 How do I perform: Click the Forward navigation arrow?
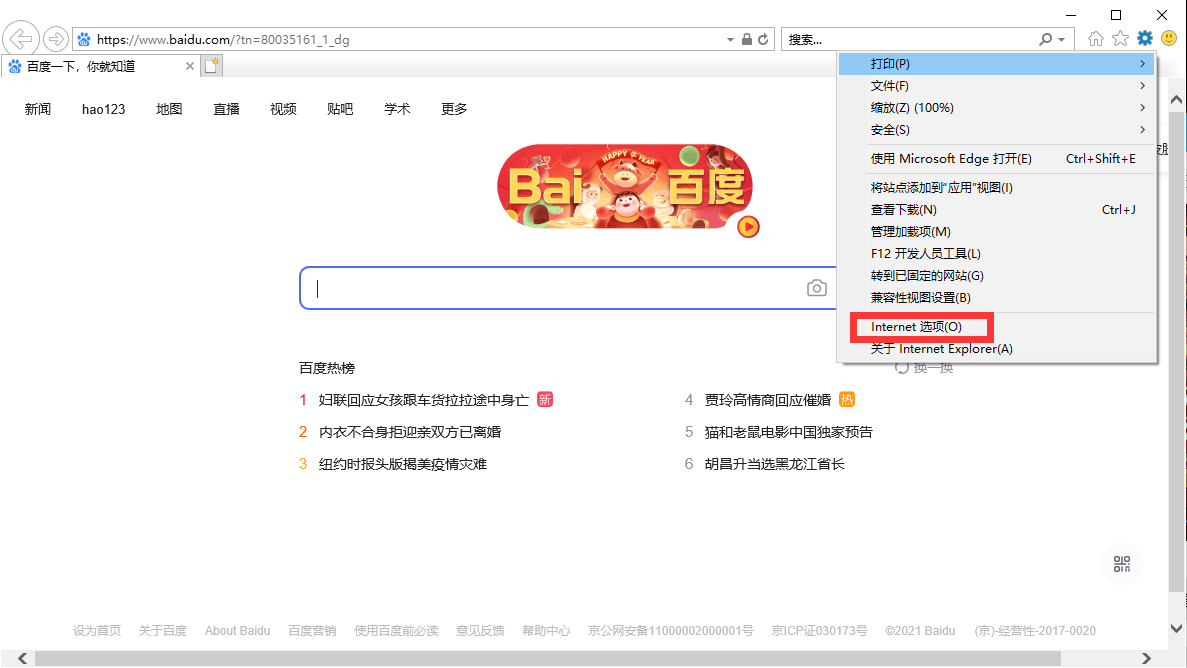point(56,39)
